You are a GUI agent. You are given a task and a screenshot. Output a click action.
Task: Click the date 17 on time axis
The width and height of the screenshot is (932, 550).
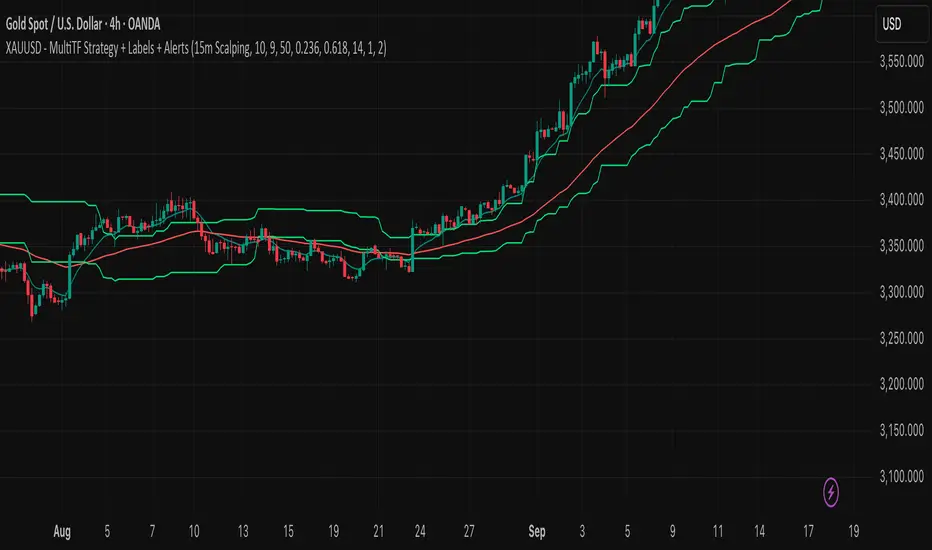[808, 532]
